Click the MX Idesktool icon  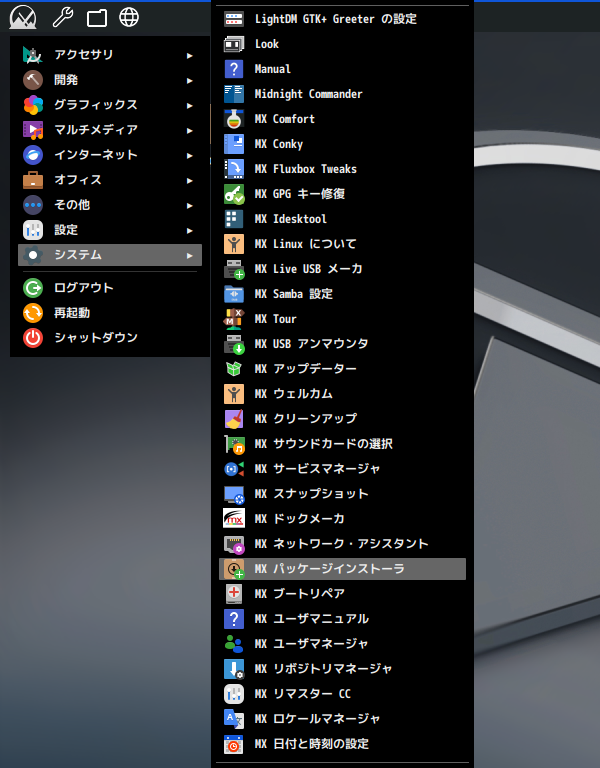[234, 219]
